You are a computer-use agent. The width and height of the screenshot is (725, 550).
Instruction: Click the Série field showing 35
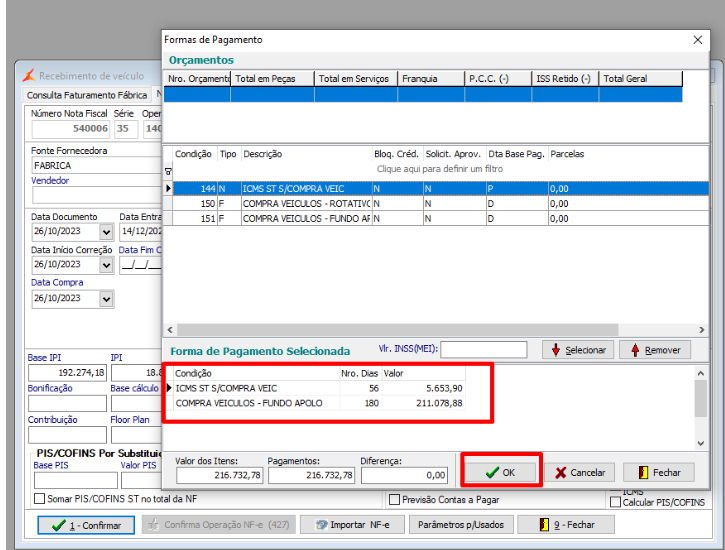coord(126,129)
